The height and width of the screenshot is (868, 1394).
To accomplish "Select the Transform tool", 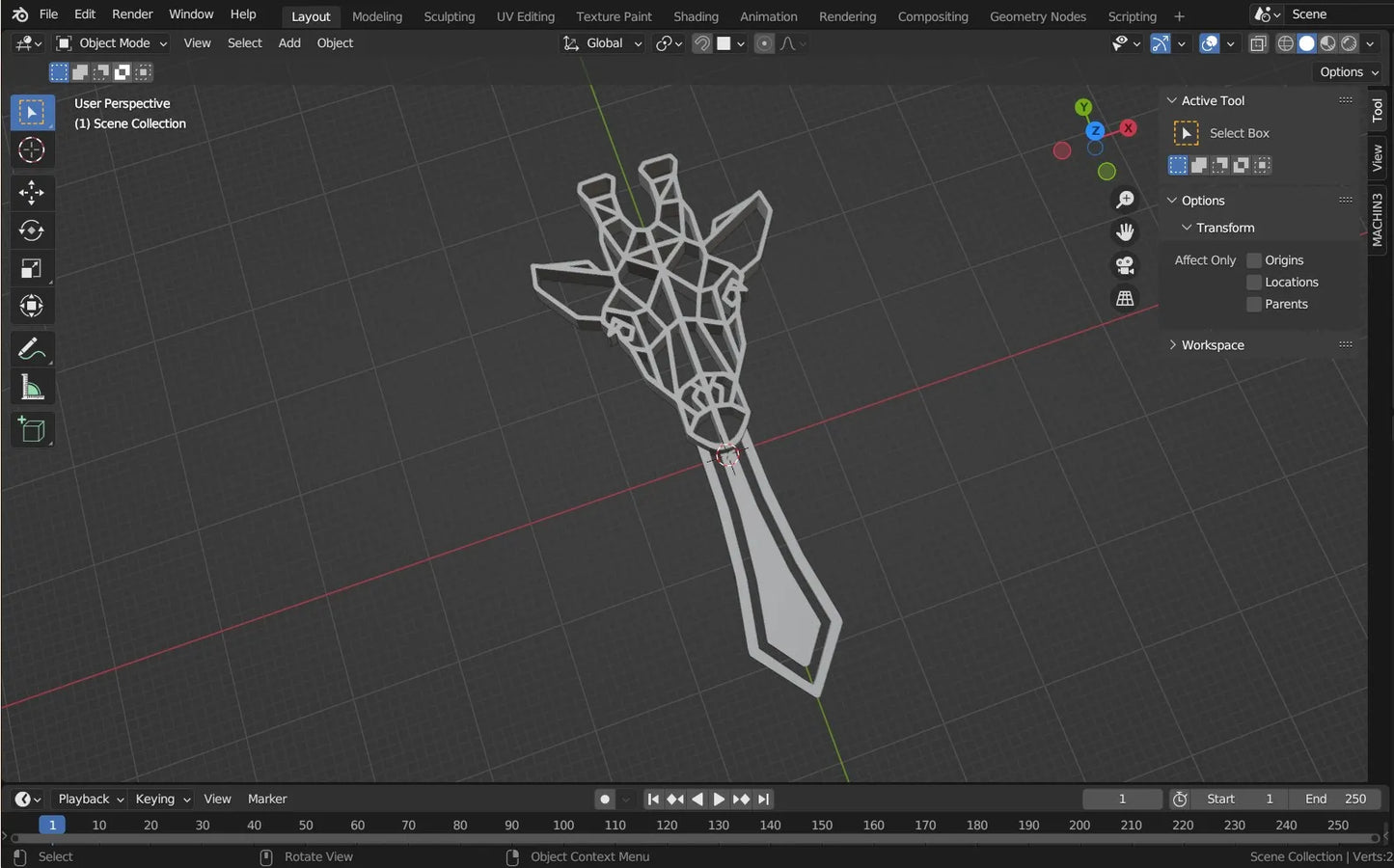I will coord(32,307).
